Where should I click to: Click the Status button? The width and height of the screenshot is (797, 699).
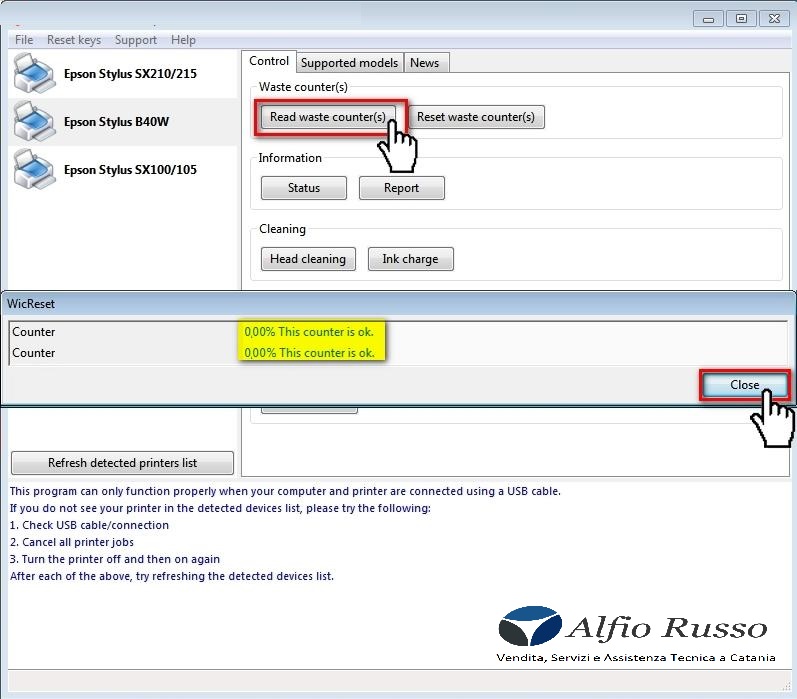click(x=304, y=188)
